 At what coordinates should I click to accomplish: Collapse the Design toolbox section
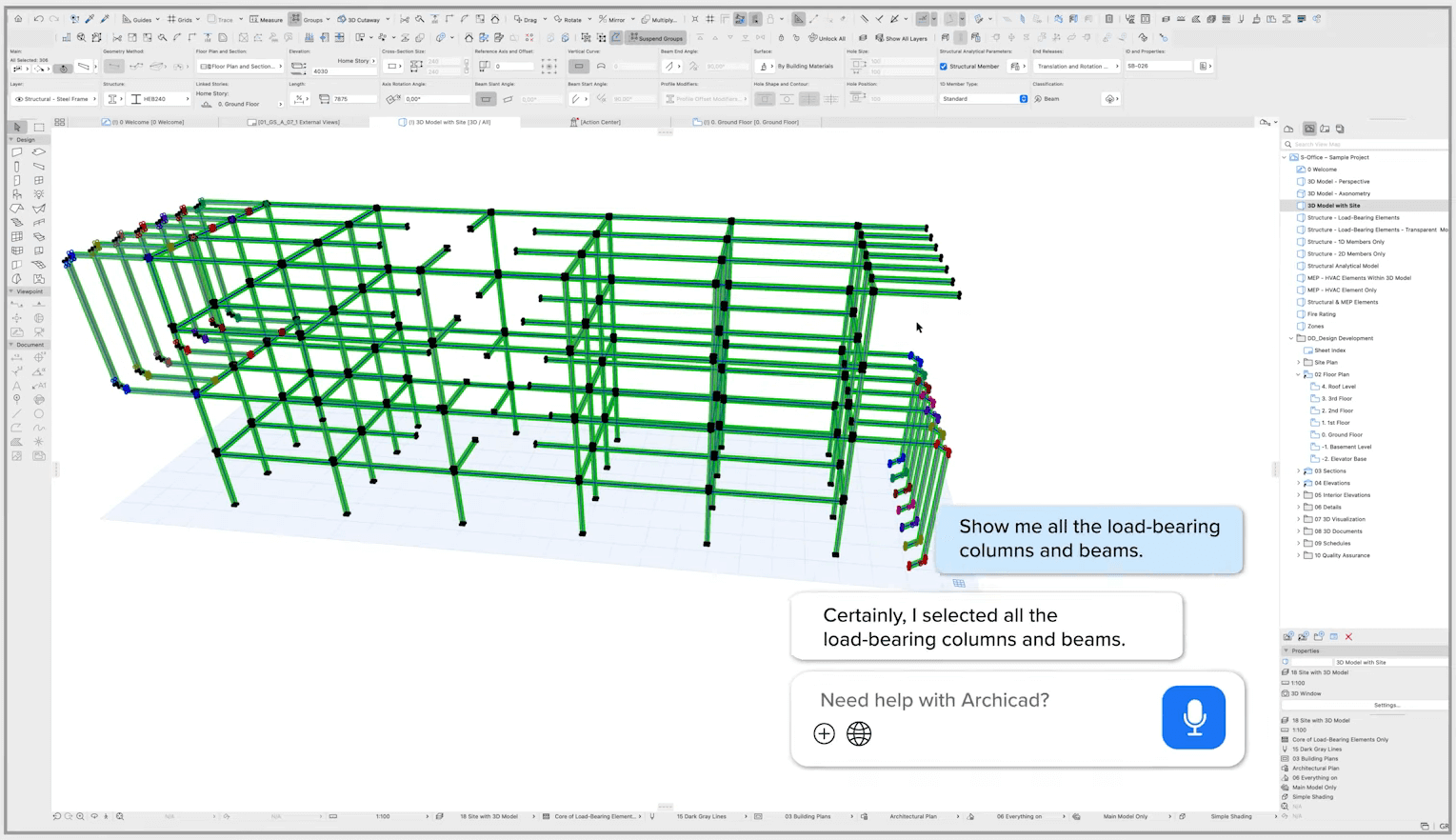pyautogui.click(x=12, y=140)
